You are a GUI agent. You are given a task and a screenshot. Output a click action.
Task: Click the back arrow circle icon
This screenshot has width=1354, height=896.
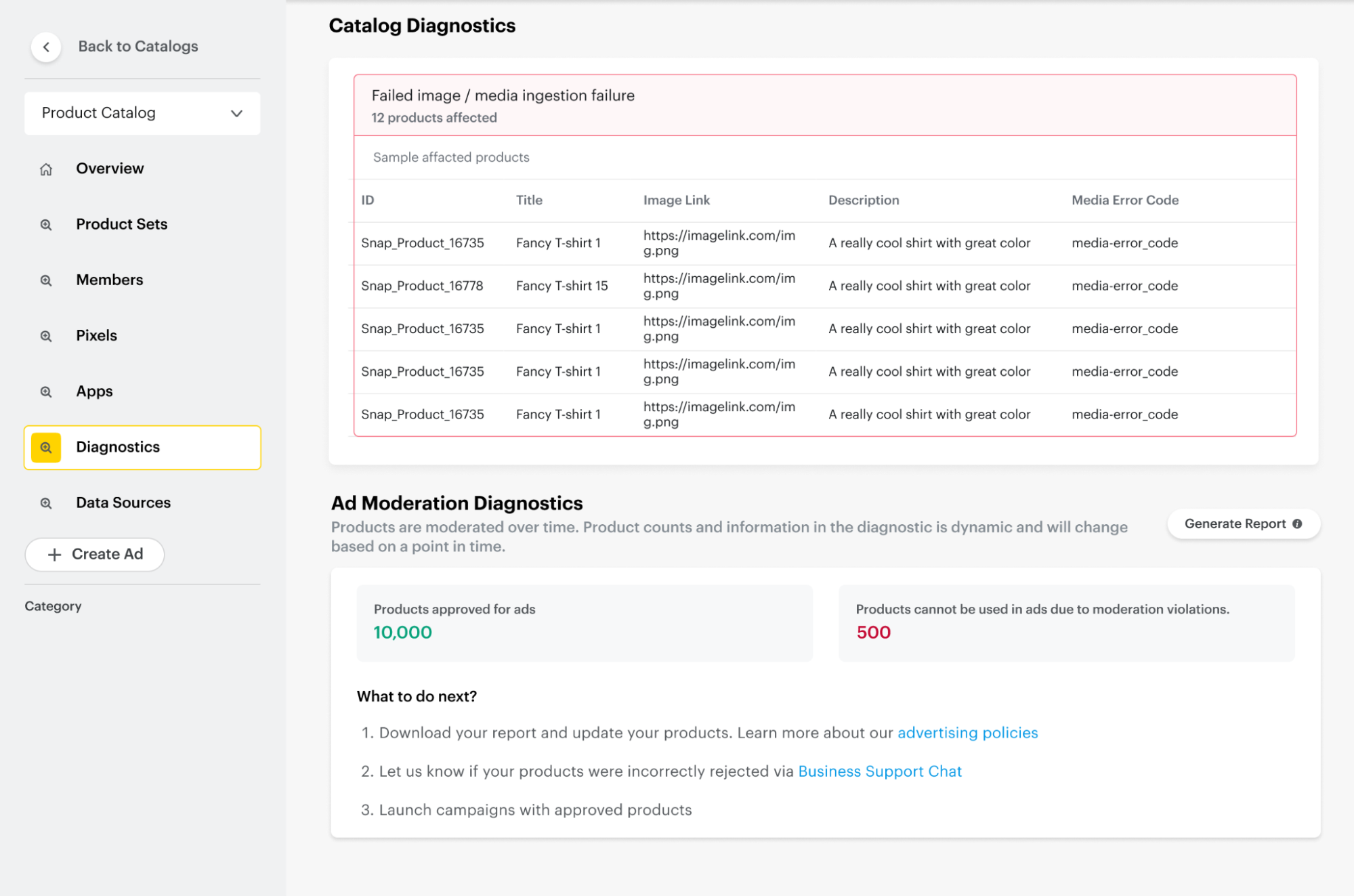point(46,47)
